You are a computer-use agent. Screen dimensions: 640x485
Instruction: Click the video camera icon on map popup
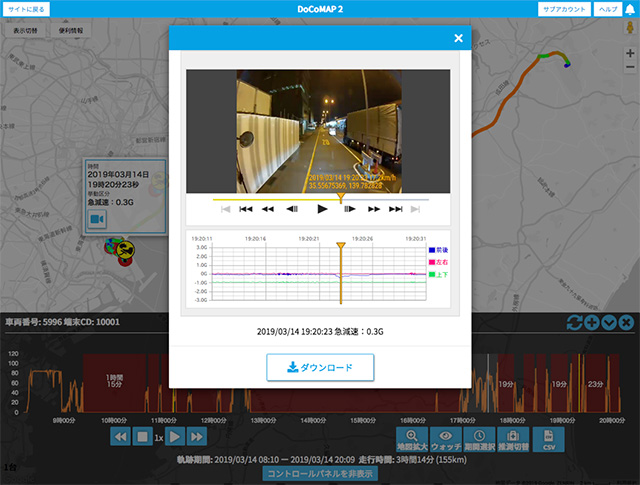point(99,218)
